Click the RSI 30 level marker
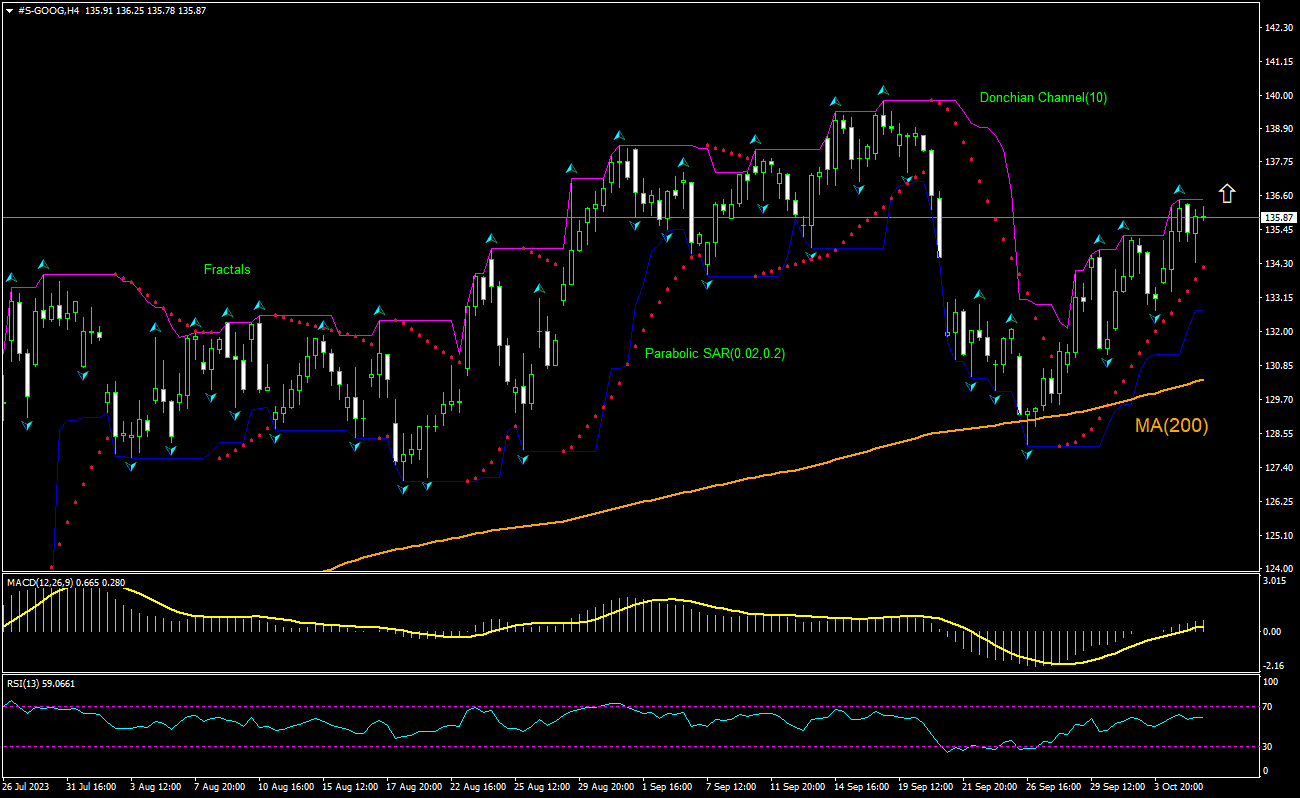 (1268, 746)
